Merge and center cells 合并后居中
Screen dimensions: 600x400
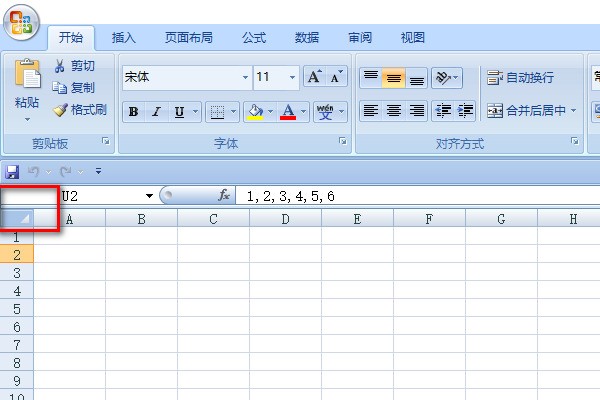coord(527,111)
